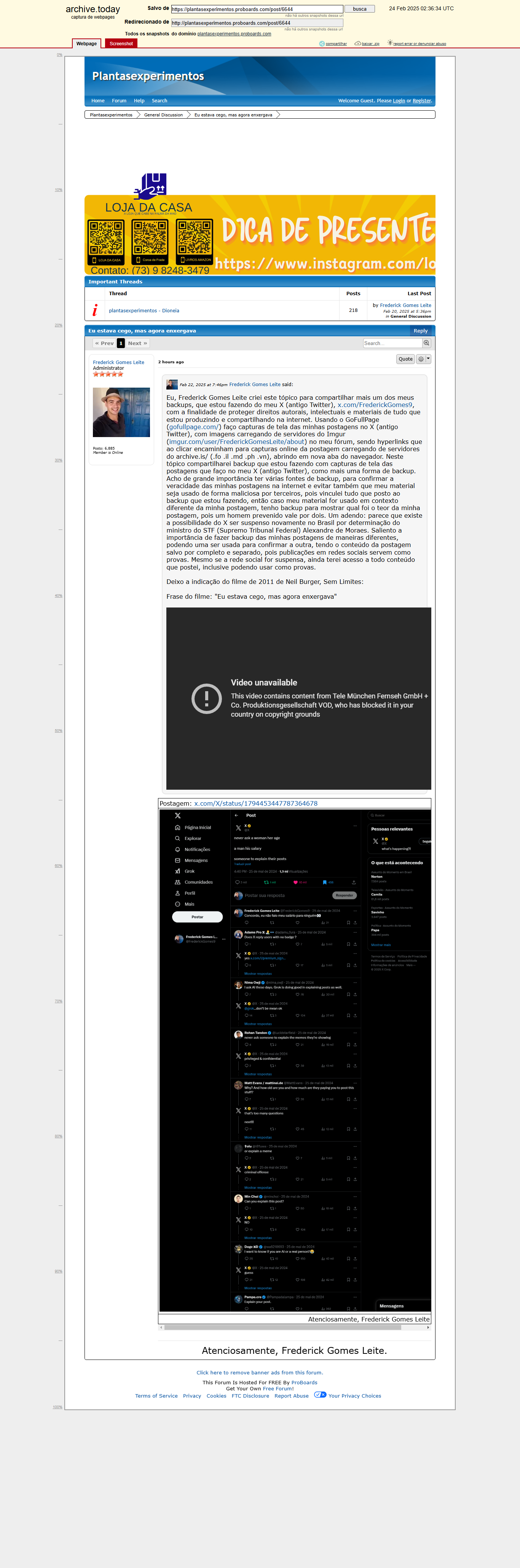Screen dimensions: 520x1568
Task: Click the Reply button
Action: coord(421,331)
